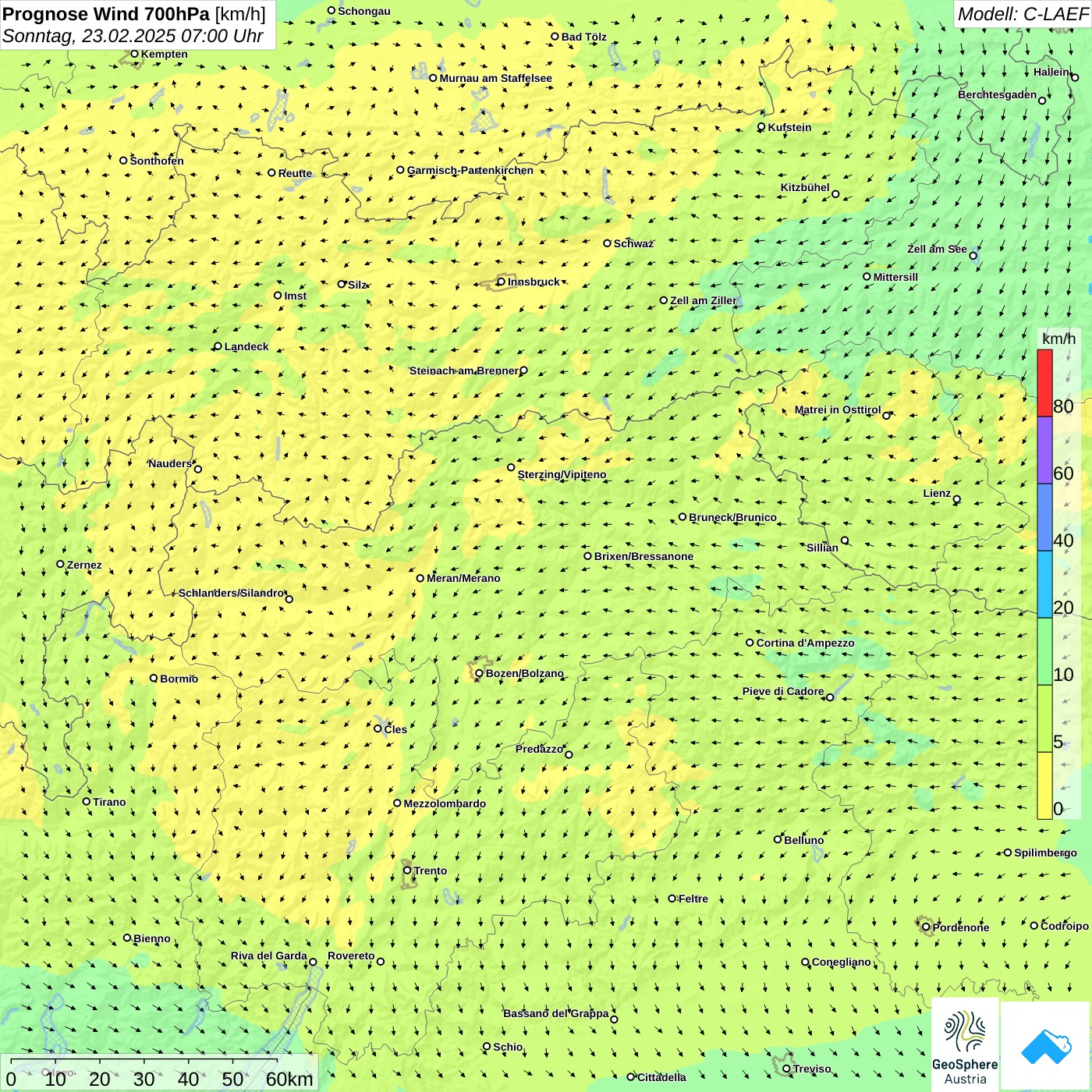Select the Spilimbergo location marker
Screen dimensions: 1092x1092
1008,853
